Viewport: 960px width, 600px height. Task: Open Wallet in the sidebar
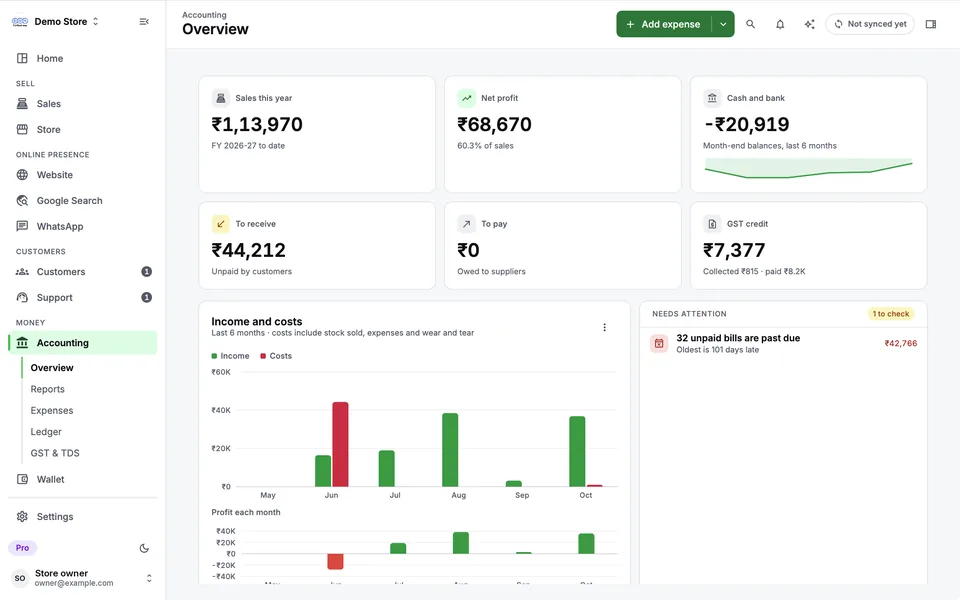click(x=83, y=479)
